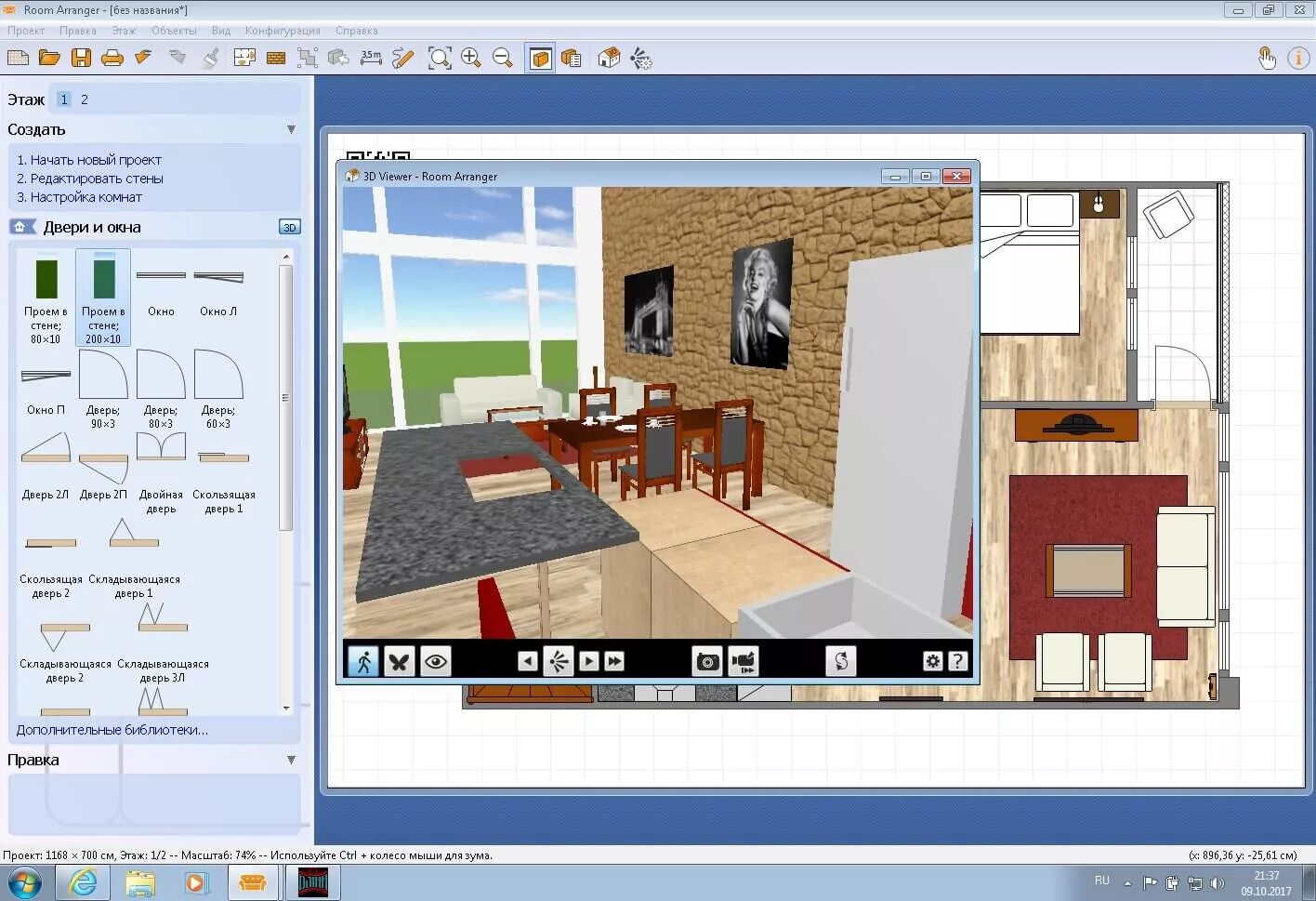Click fast-forward button in 3D Viewer

coord(614,661)
